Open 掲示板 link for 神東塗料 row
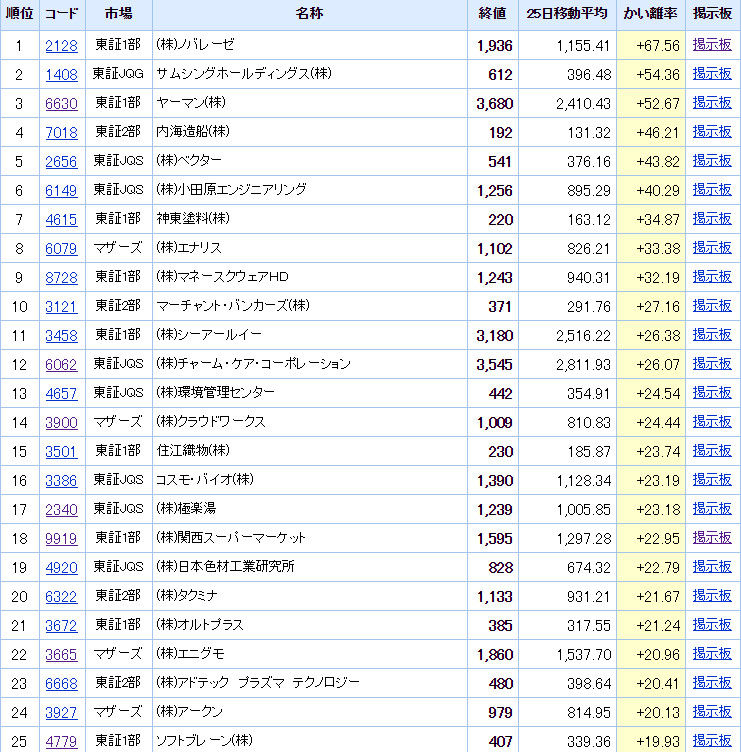This screenshot has height=752, width=741. pyautogui.click(x=712, y=219)
